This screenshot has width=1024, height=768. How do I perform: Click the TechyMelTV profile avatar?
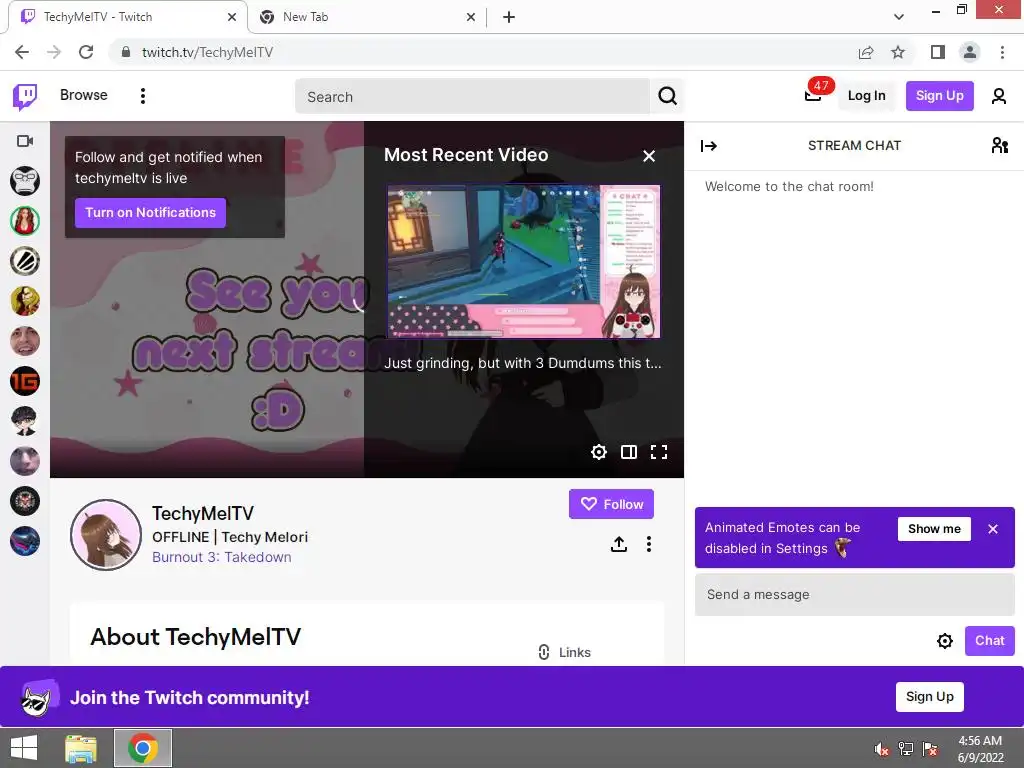(x=106, y=535)
